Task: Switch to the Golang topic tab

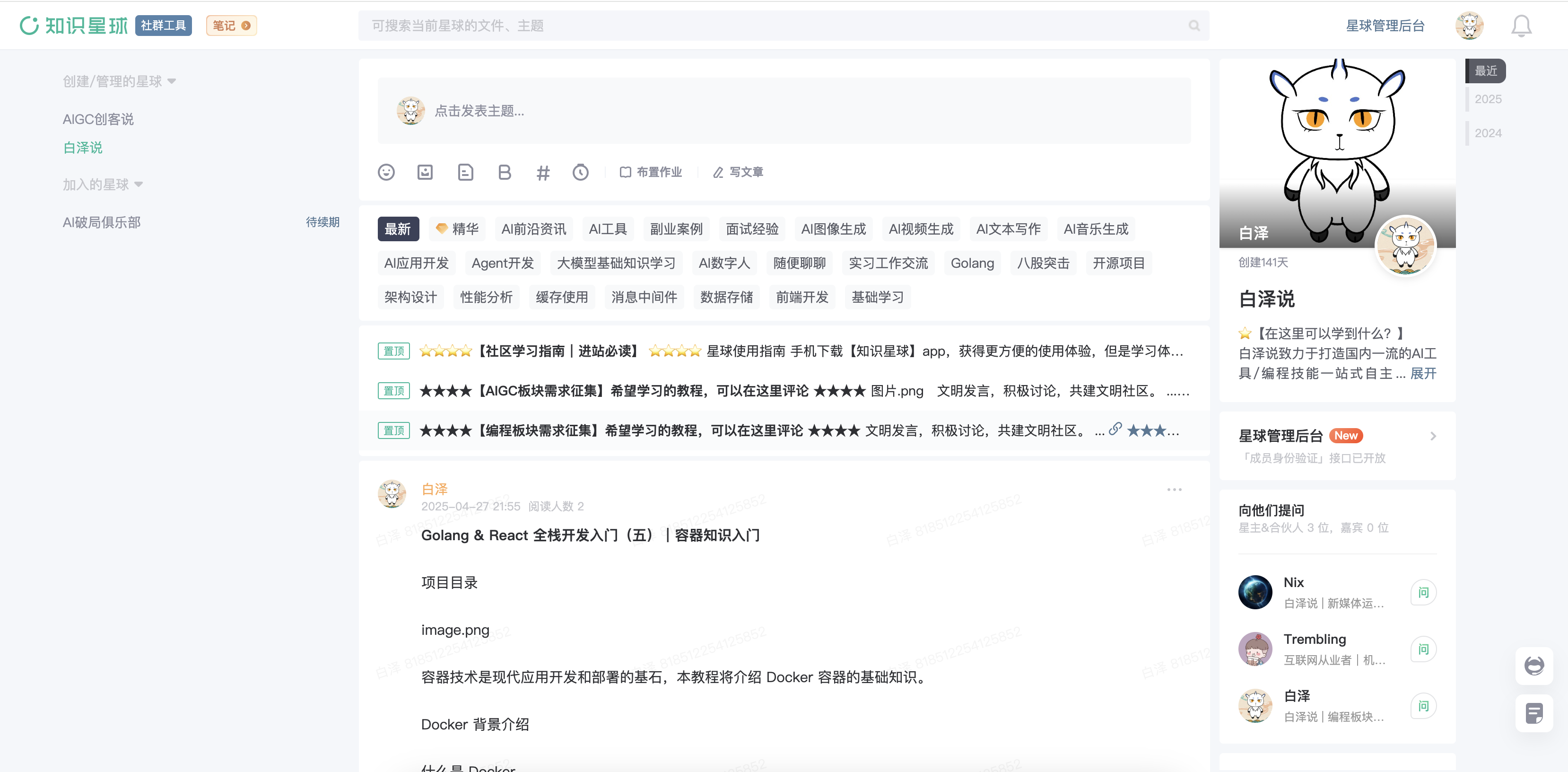Action: (972, 263)
